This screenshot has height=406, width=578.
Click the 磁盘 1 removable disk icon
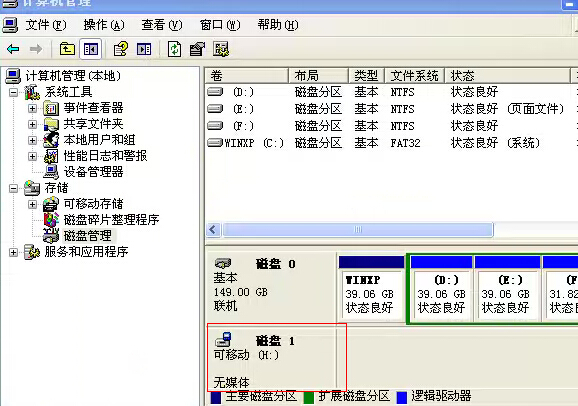pos(223,340)
